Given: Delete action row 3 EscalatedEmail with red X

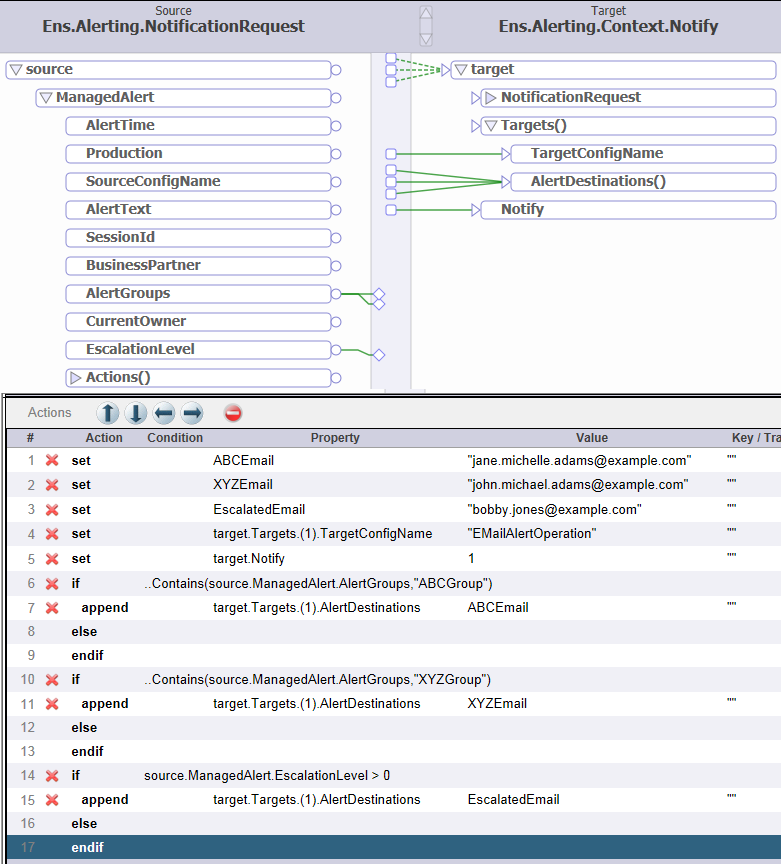Looking at the screenshot, I should click(x=52, y=510).
